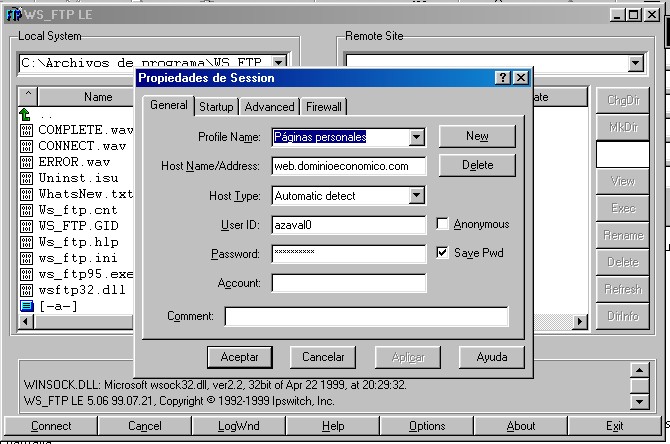This screenshot has height=444, width=670.
Task: Click the Account input field
Action: click(x=349, y=283)
